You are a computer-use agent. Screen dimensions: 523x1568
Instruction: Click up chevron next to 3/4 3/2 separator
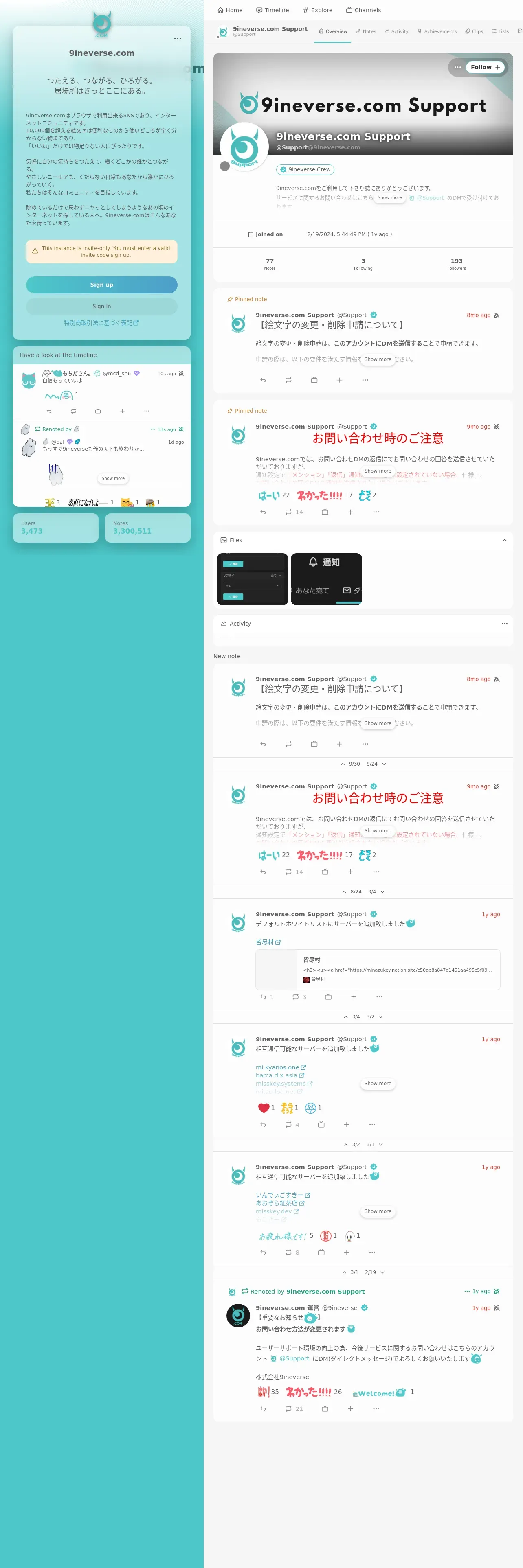[x=346, y=1017]
